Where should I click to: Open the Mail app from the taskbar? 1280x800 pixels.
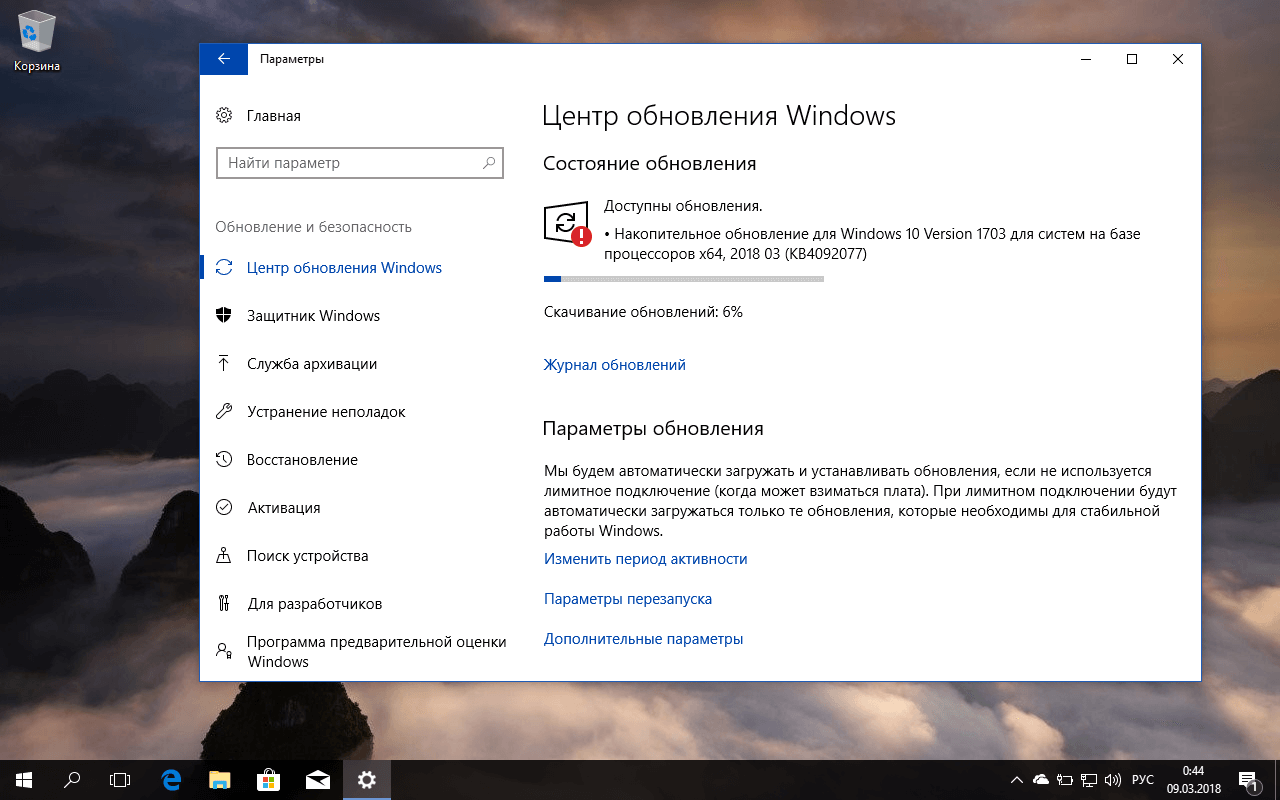click(x=317, y=779)
